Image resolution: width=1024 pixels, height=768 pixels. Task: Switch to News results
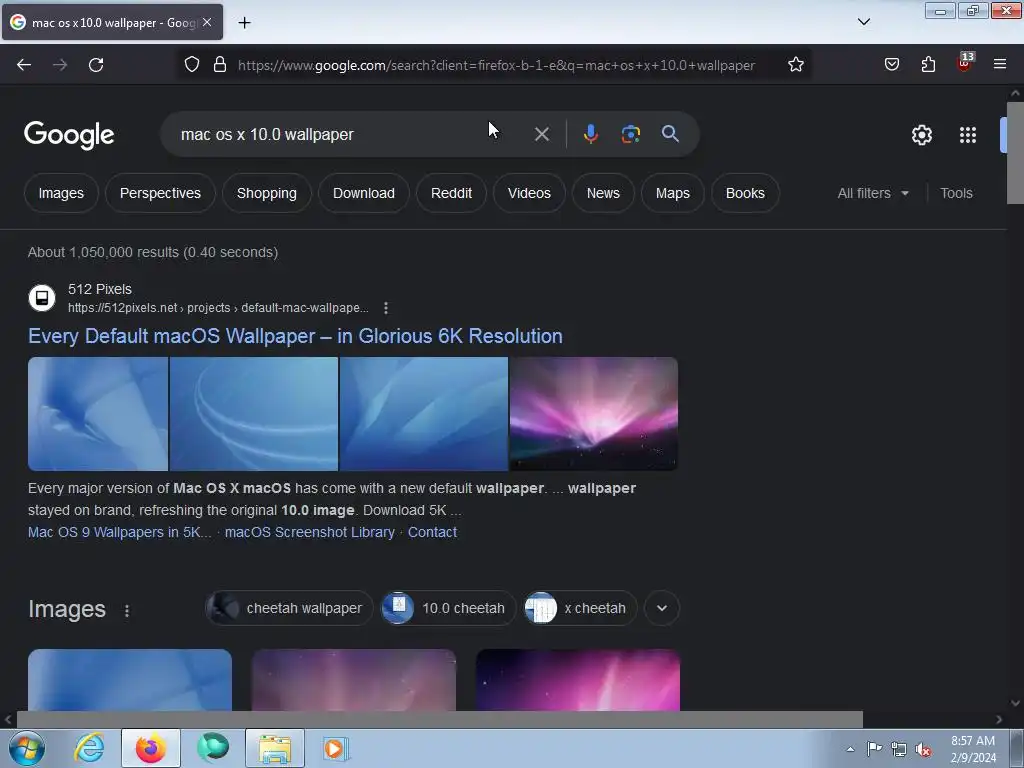click(603, 193)
